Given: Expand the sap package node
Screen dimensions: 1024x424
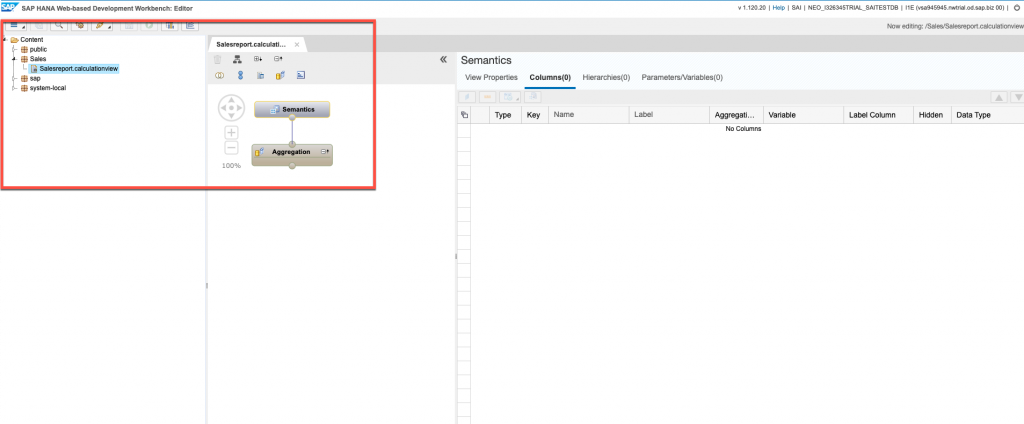Looking at the screenshot, I should (14, 78).
